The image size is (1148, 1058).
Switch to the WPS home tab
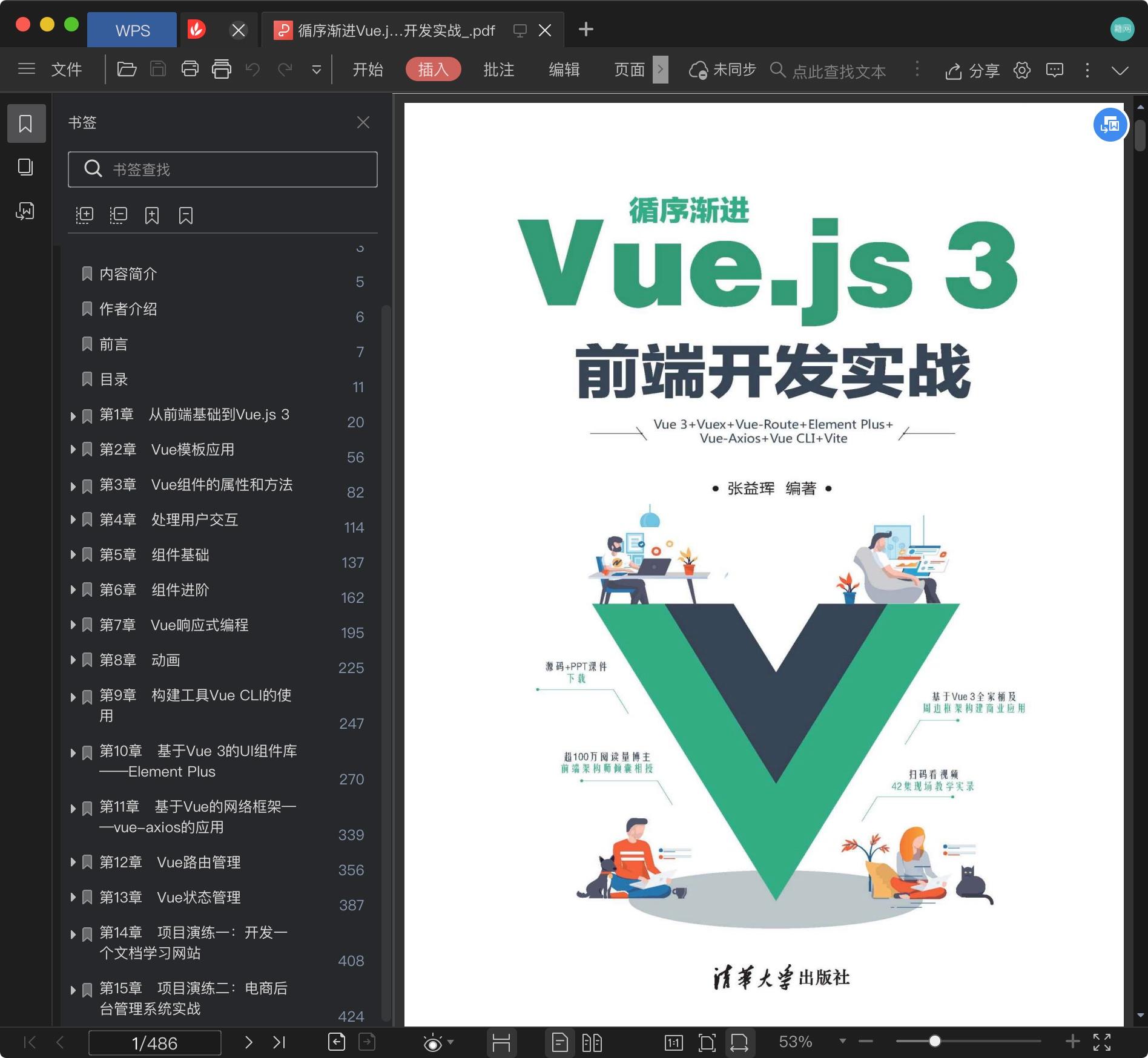(x=132, y=30)
